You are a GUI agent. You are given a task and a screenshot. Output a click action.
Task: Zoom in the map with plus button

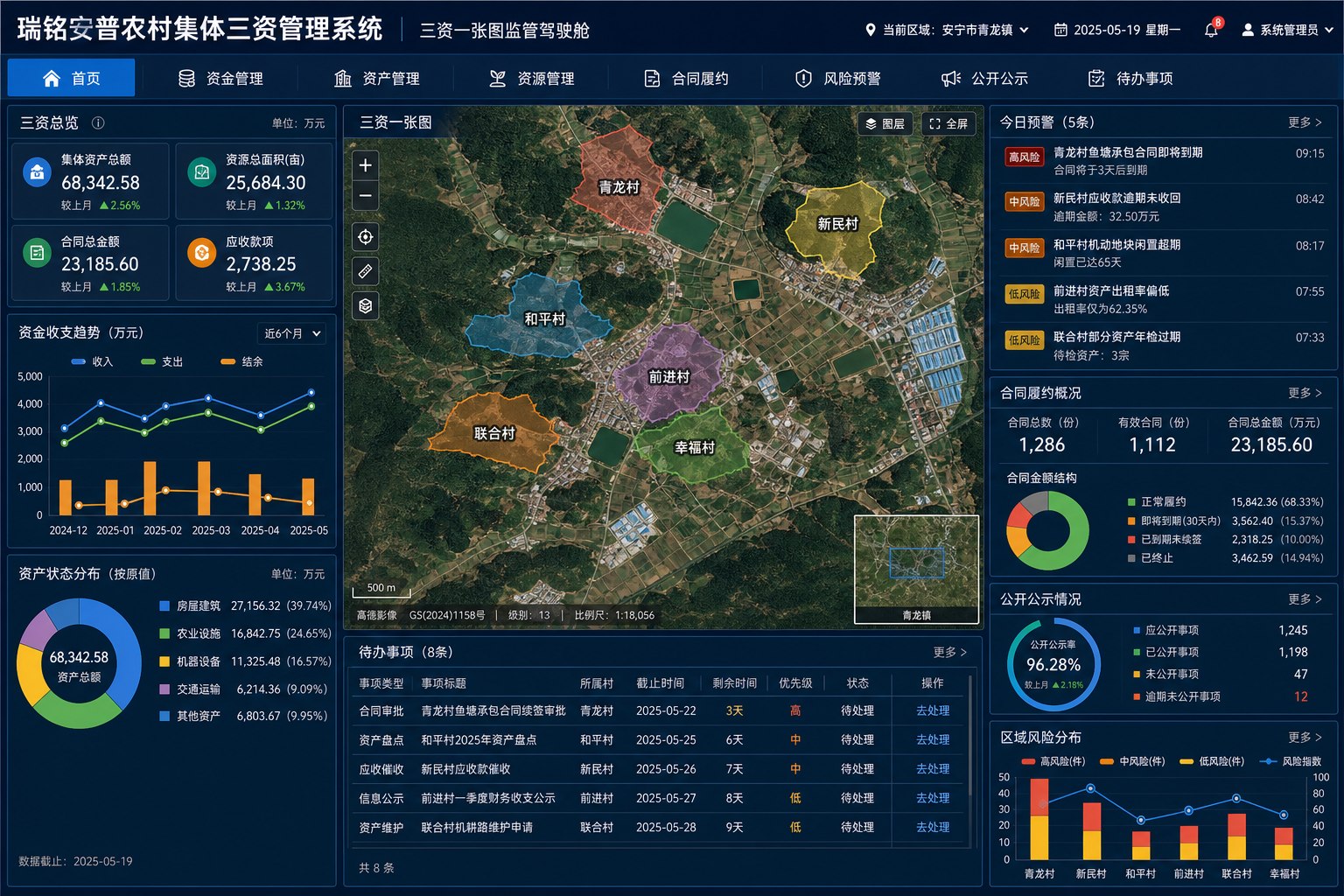[x=366, y=164]
